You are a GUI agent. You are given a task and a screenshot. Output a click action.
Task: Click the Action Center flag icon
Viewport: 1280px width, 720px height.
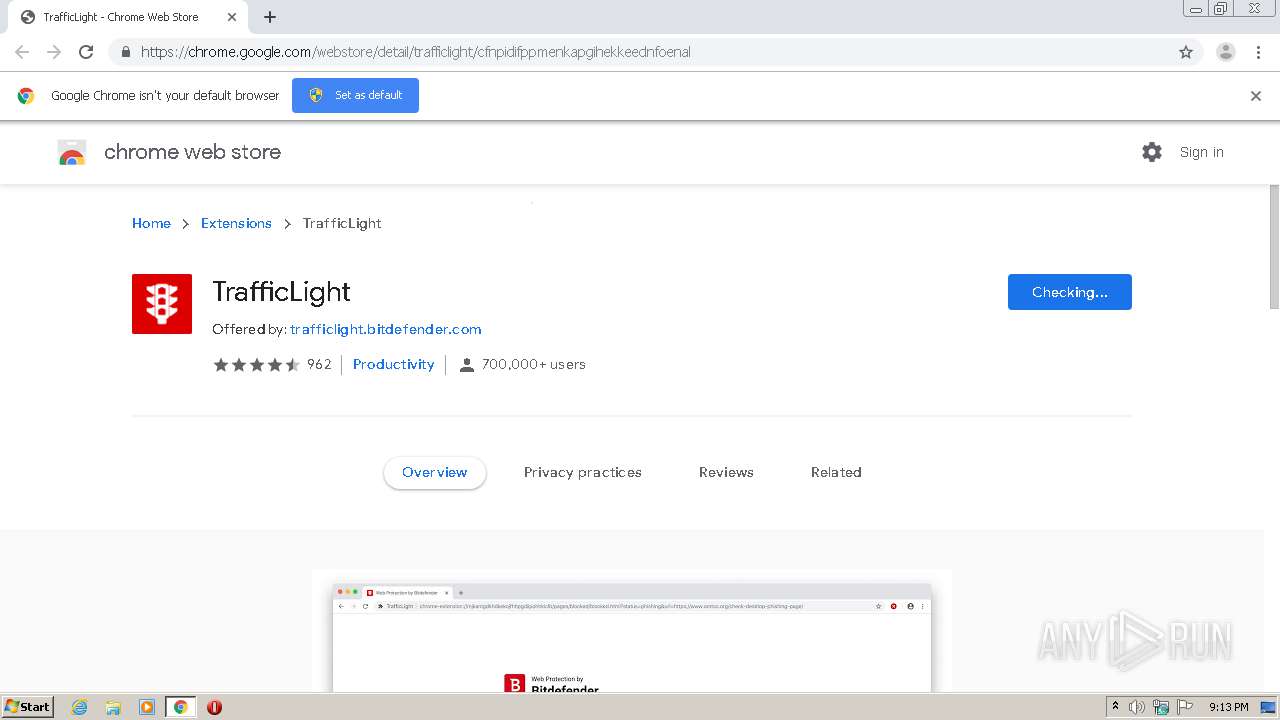1185,707
